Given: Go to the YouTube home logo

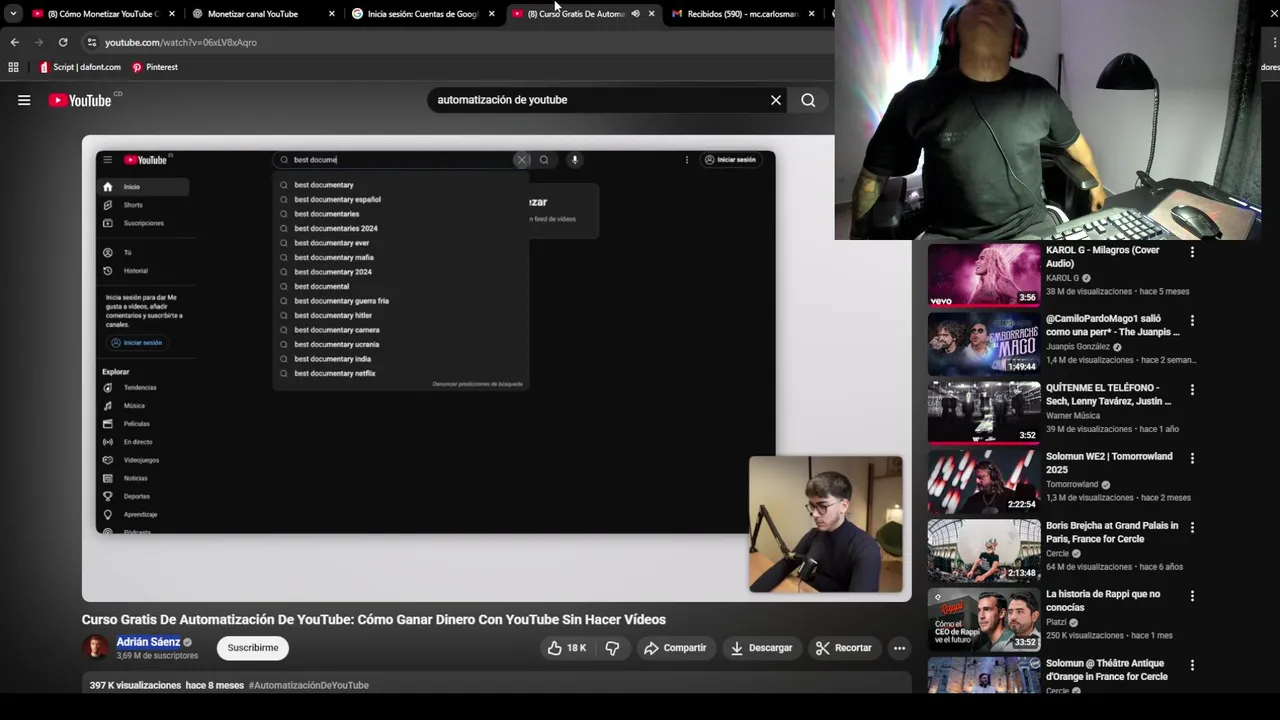Looking at the screenshot, I should pyautogui.click(x=80, y=100).
